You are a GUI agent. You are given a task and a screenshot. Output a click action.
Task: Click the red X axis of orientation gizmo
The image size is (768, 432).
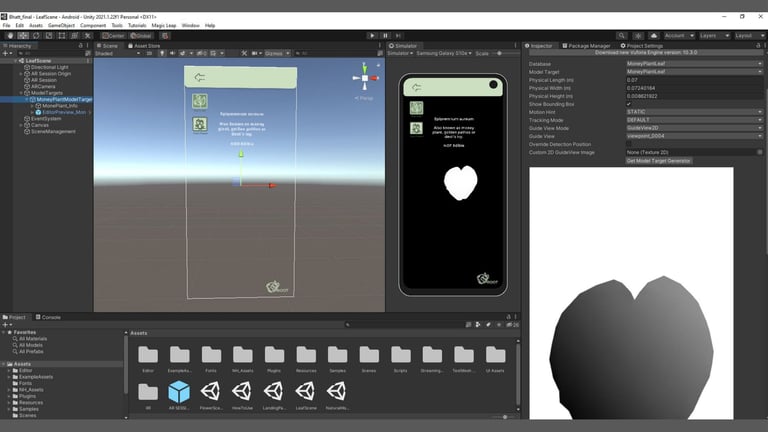coord(374,78)
